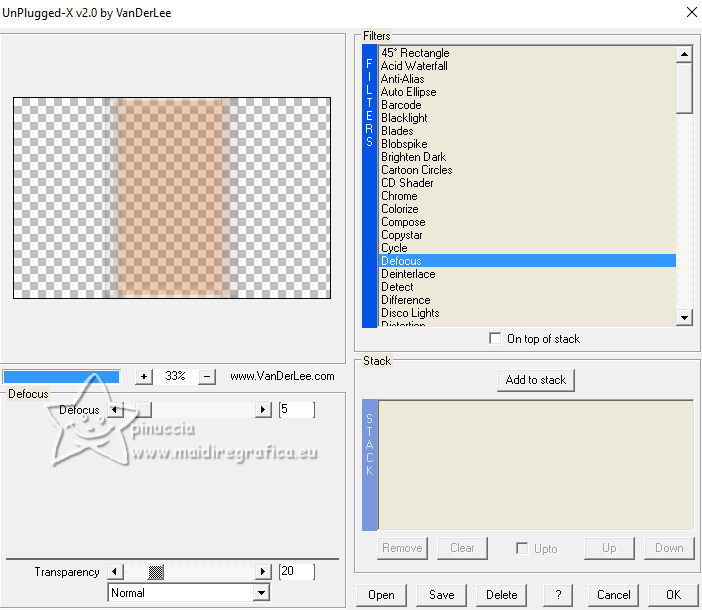Select the Copystar filter
This screenshot has height=610, width=702.
click(527, 235)
